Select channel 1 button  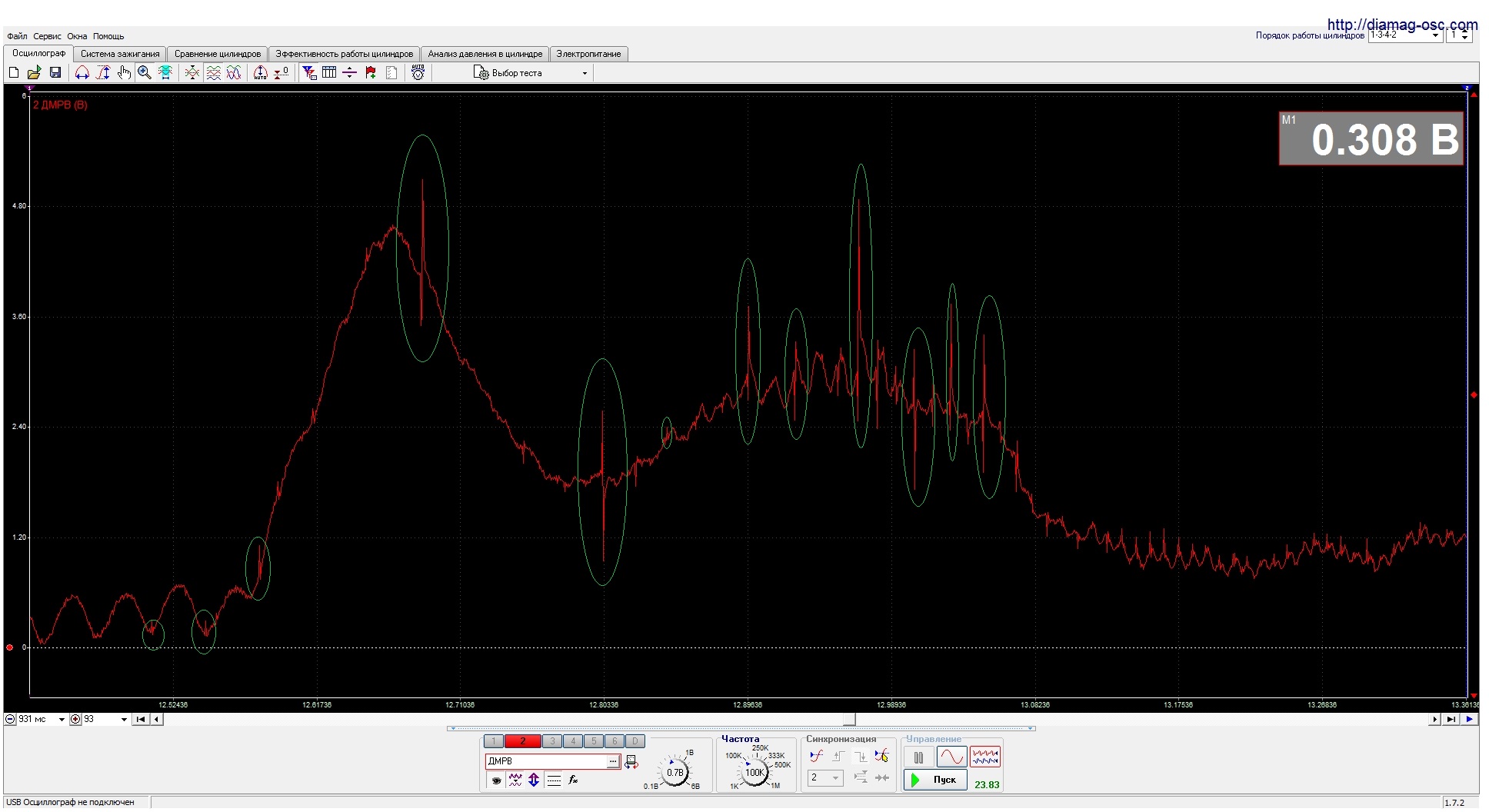tap(494, 741)
